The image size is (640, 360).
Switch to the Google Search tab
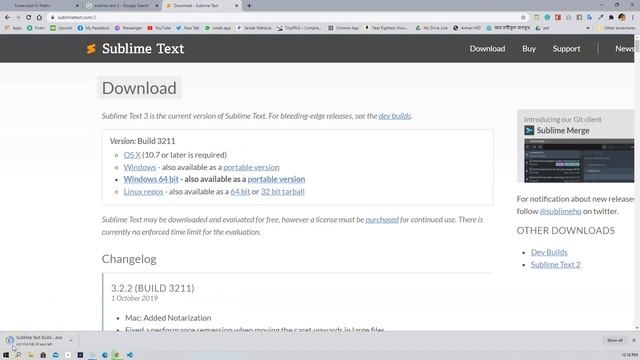tap(121, 6)
